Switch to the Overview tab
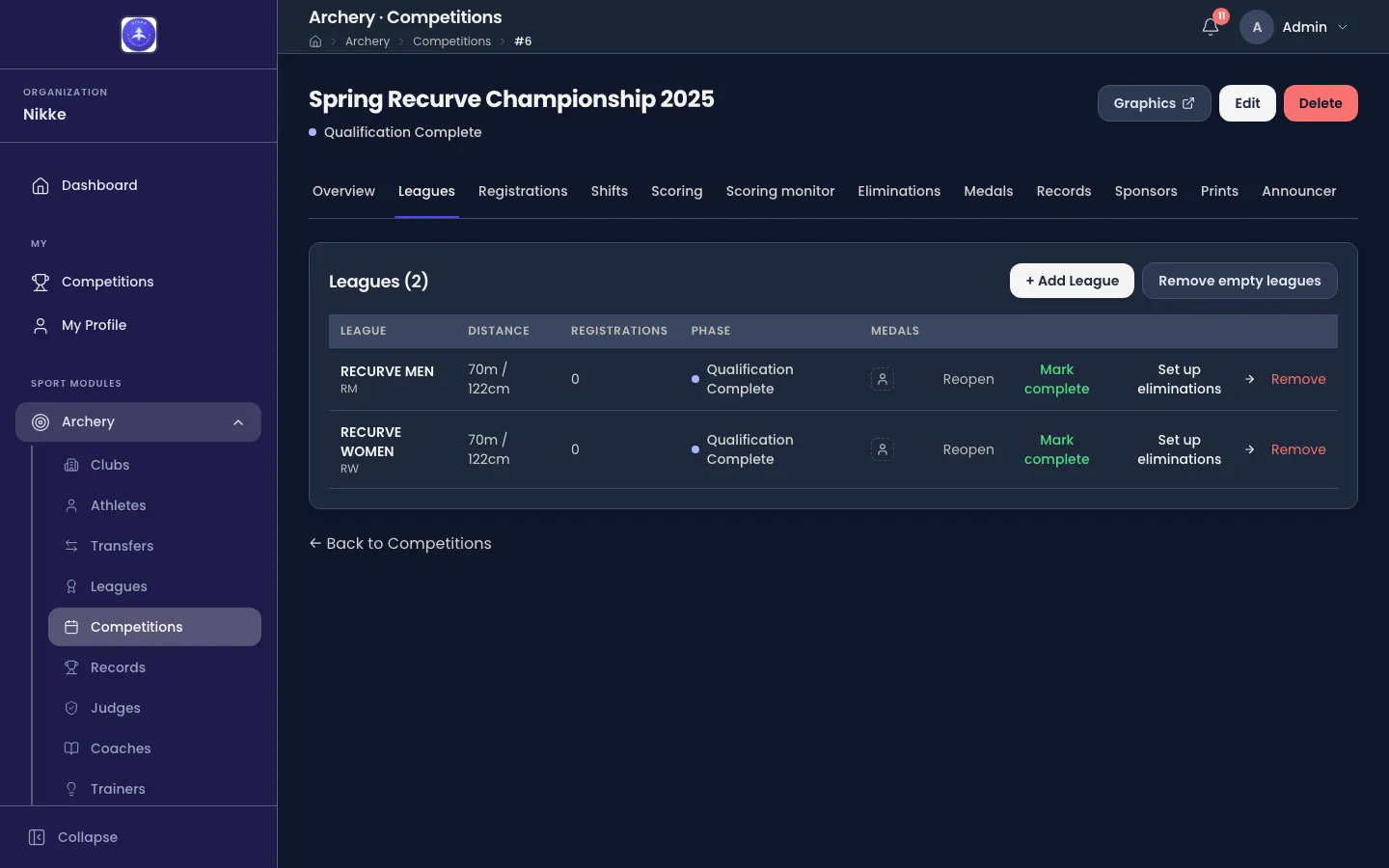 343,191
